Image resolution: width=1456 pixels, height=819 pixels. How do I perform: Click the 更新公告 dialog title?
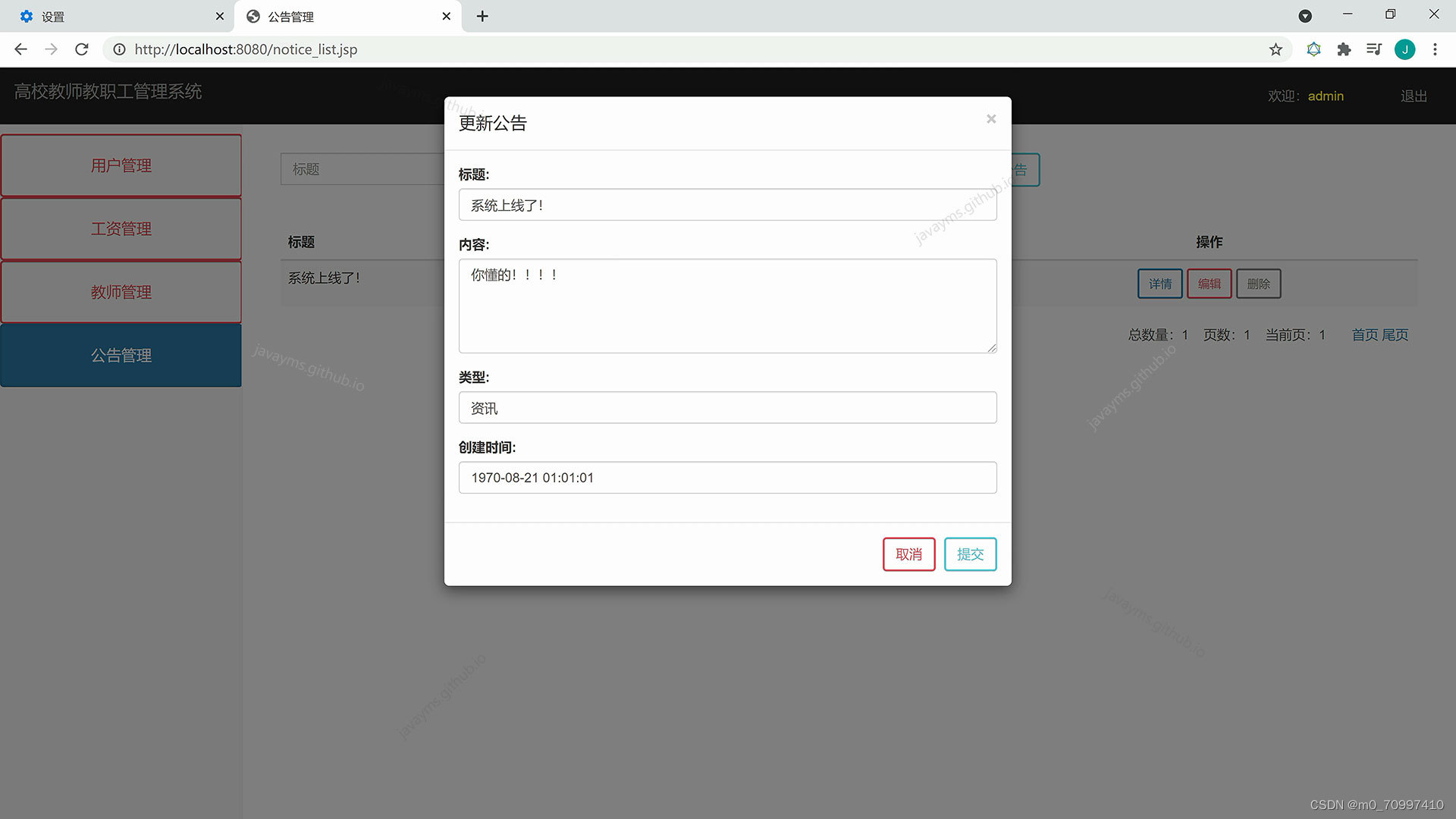coord(492,124)
